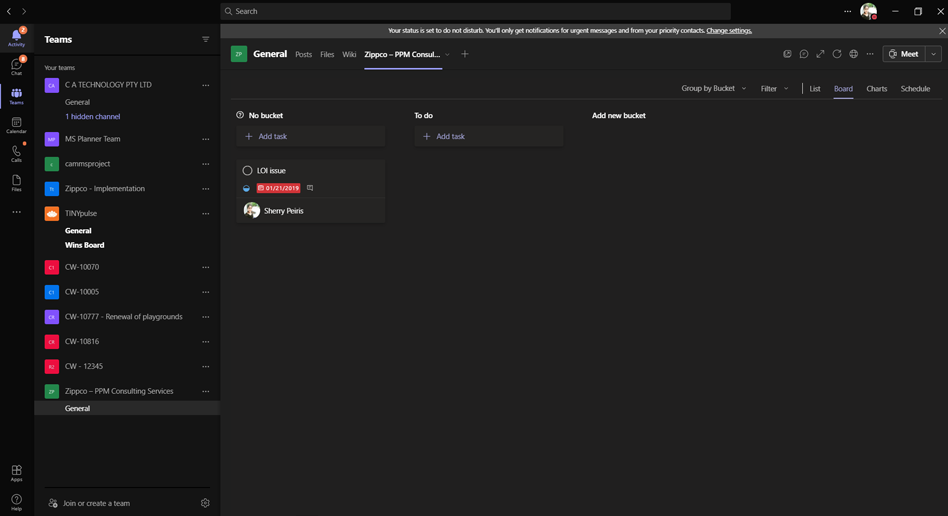Dismiss the do not disturb banner
This screenshot has height=516, width=948.
(941, 30)
